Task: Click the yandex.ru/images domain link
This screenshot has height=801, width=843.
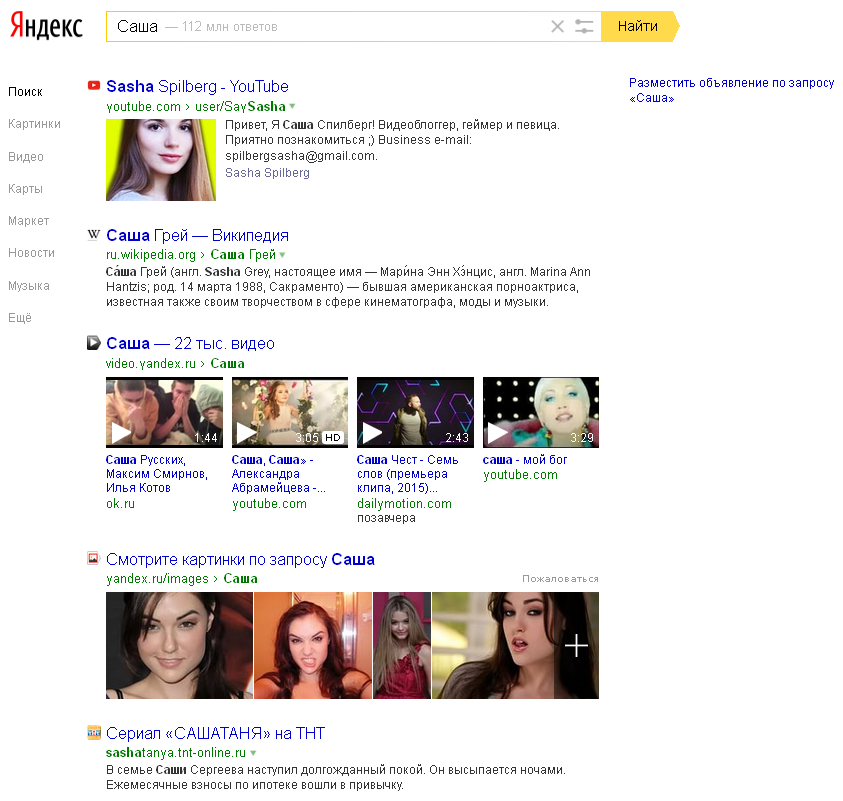Action: [x=157, y=579]
